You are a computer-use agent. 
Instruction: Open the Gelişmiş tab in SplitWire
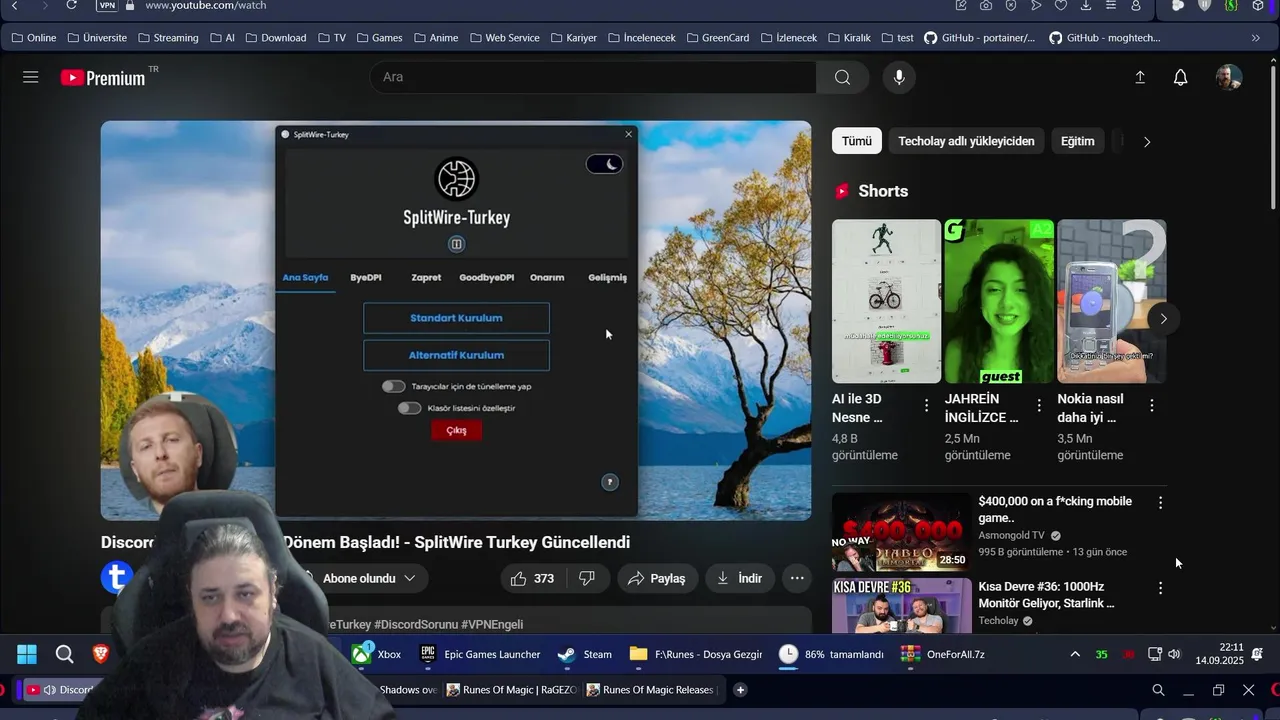coord(607,277)
